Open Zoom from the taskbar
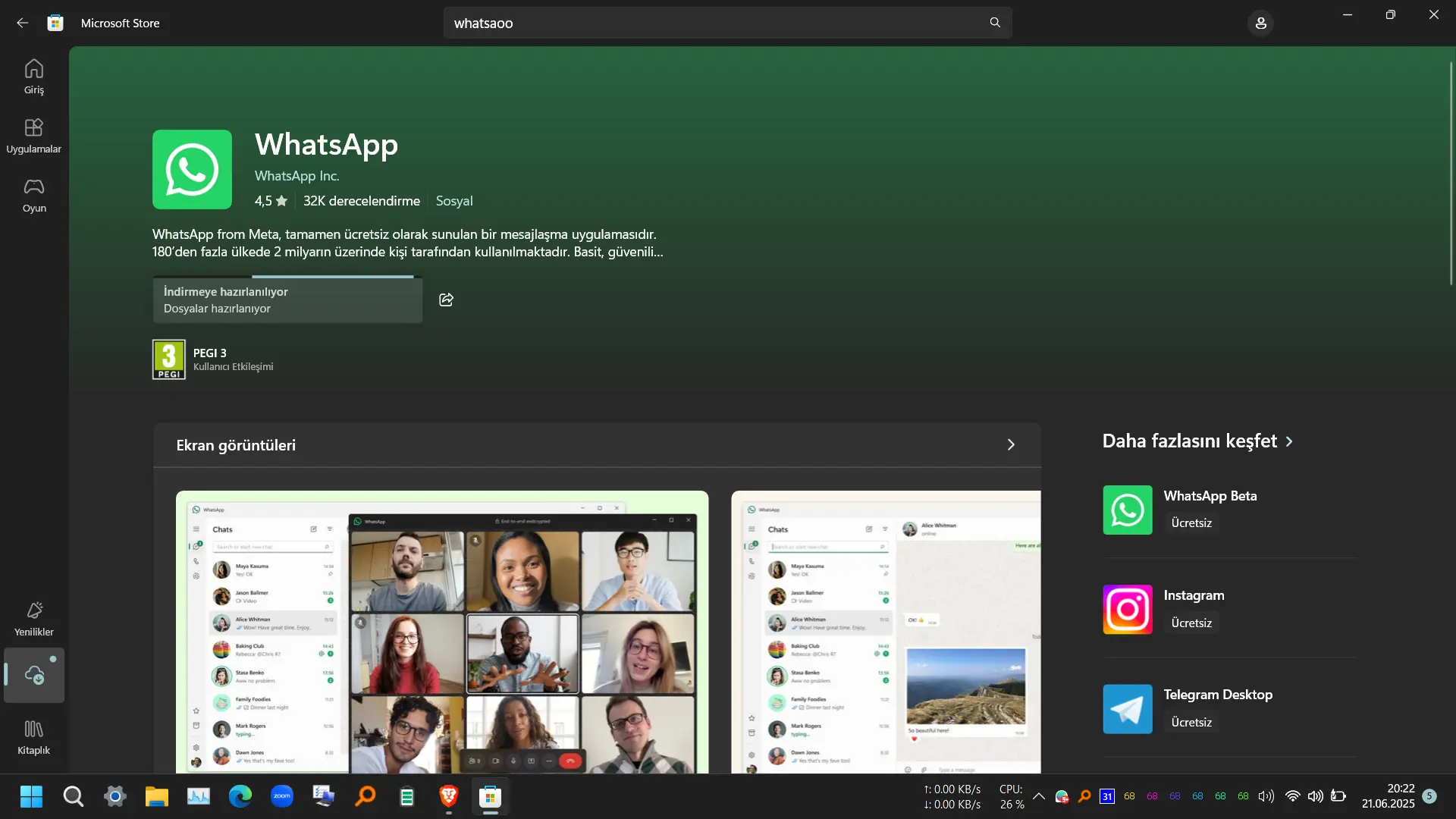This screenshot has height=819, width=1456. click(x=282, y=796)
